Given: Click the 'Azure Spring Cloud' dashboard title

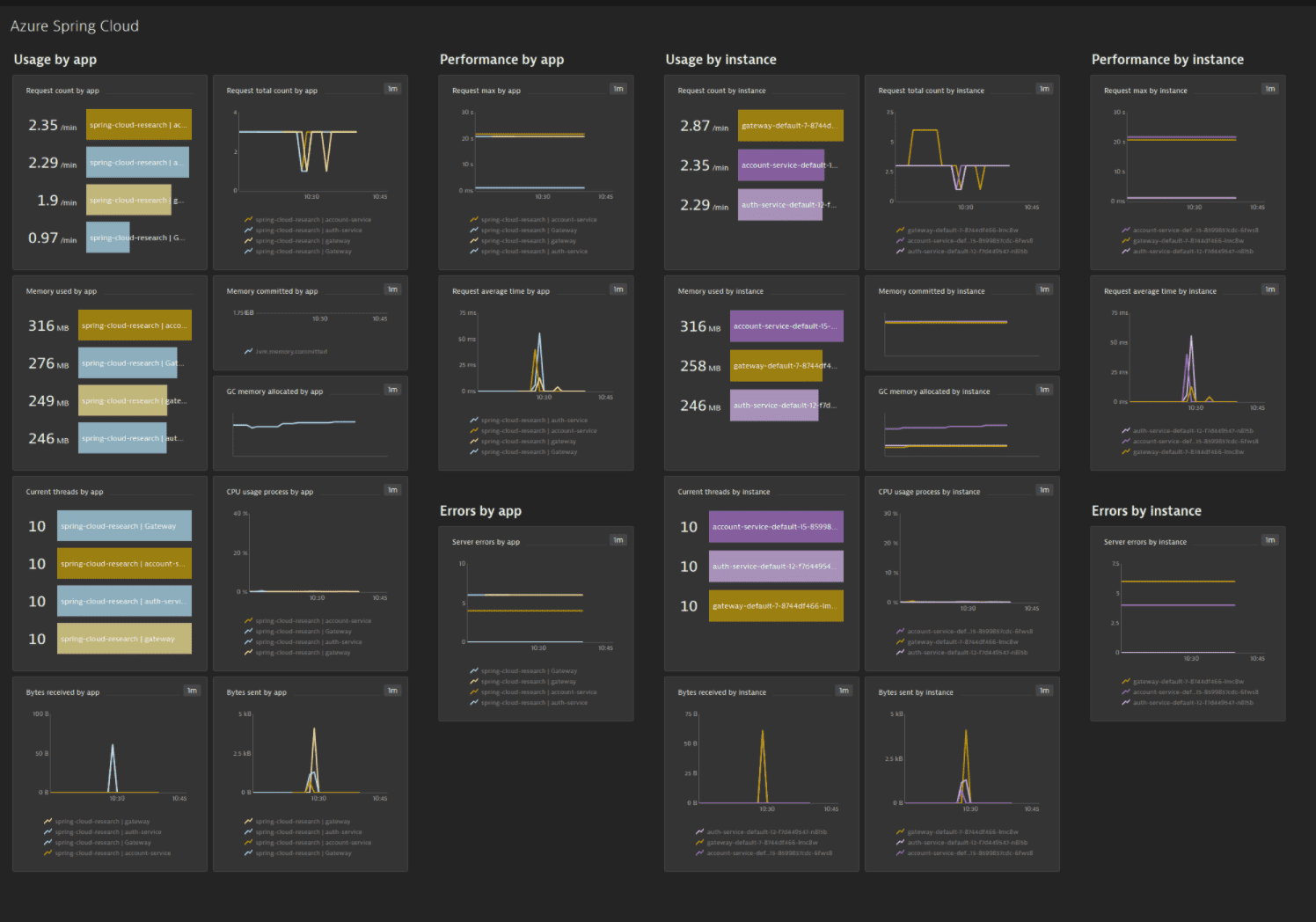Looking at the screenshot, I should [75, 26].
